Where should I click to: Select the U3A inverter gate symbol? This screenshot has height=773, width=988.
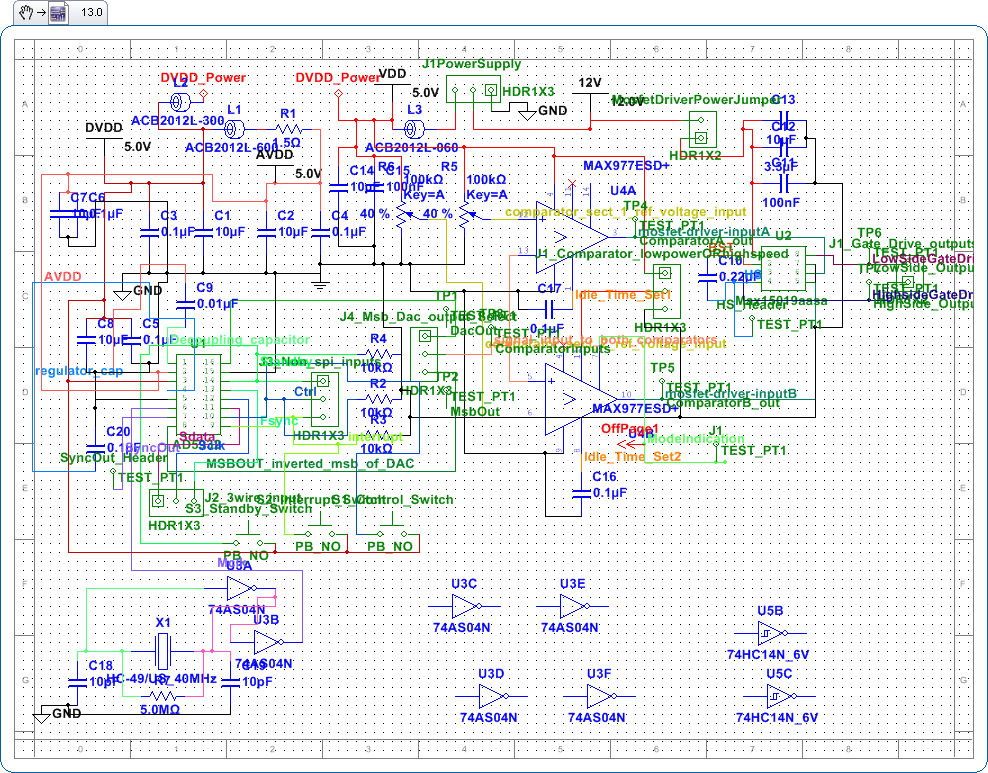[x=242, y=589]
